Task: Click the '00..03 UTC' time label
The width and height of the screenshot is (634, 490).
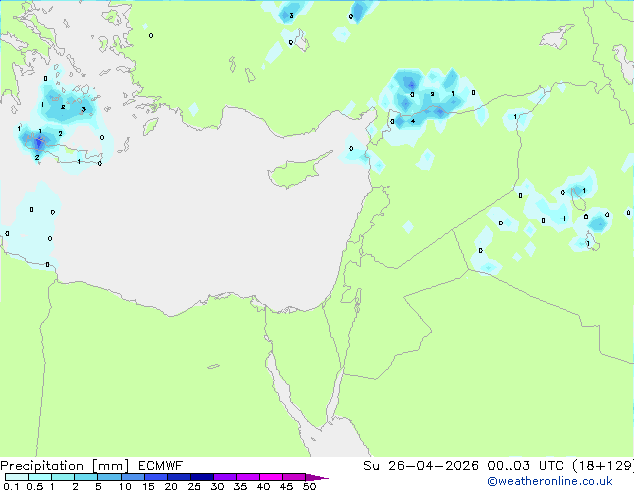Action: click(x=525, y=466)
